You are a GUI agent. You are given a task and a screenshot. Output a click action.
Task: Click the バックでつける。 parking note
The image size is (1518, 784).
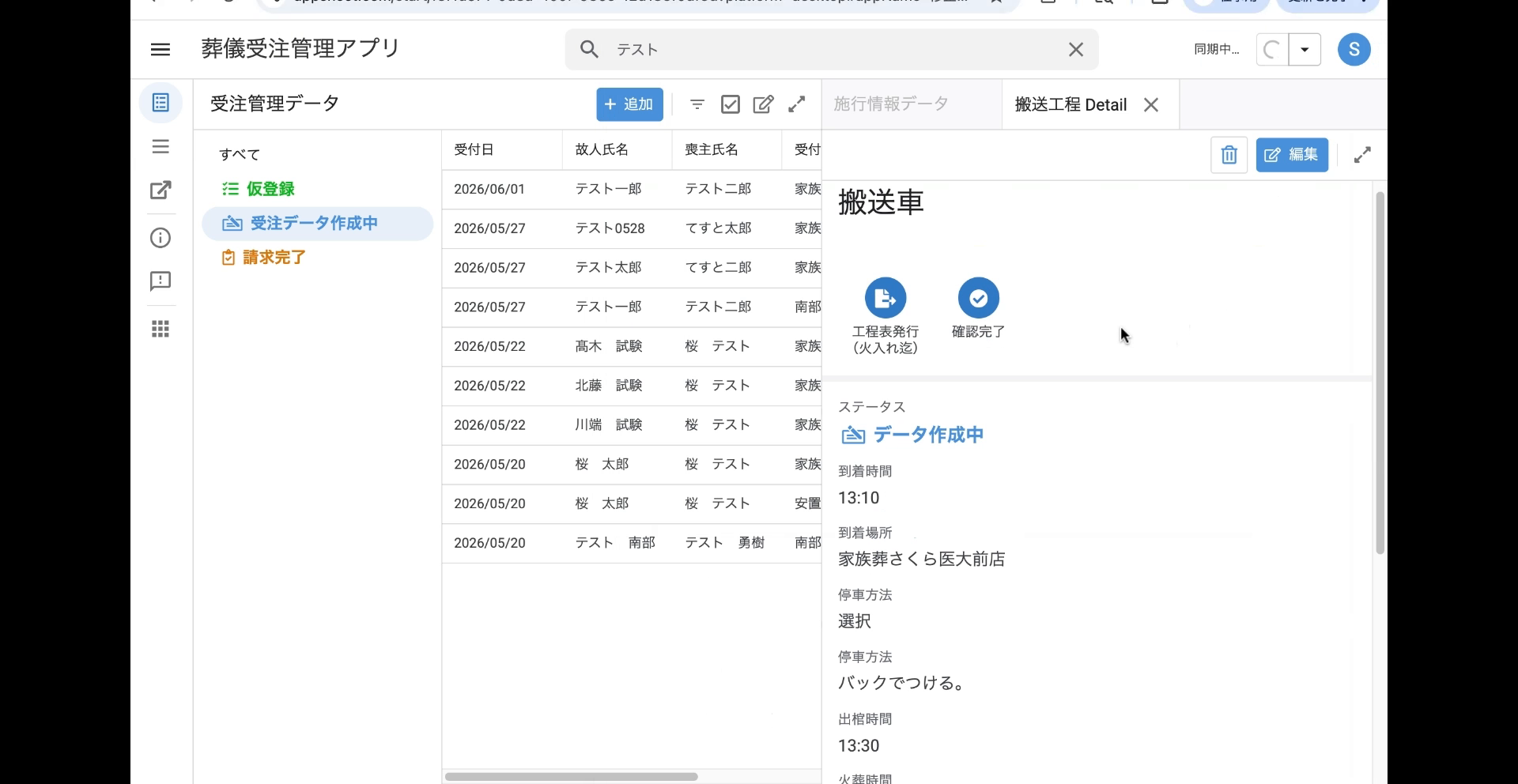tap(902, 683)
